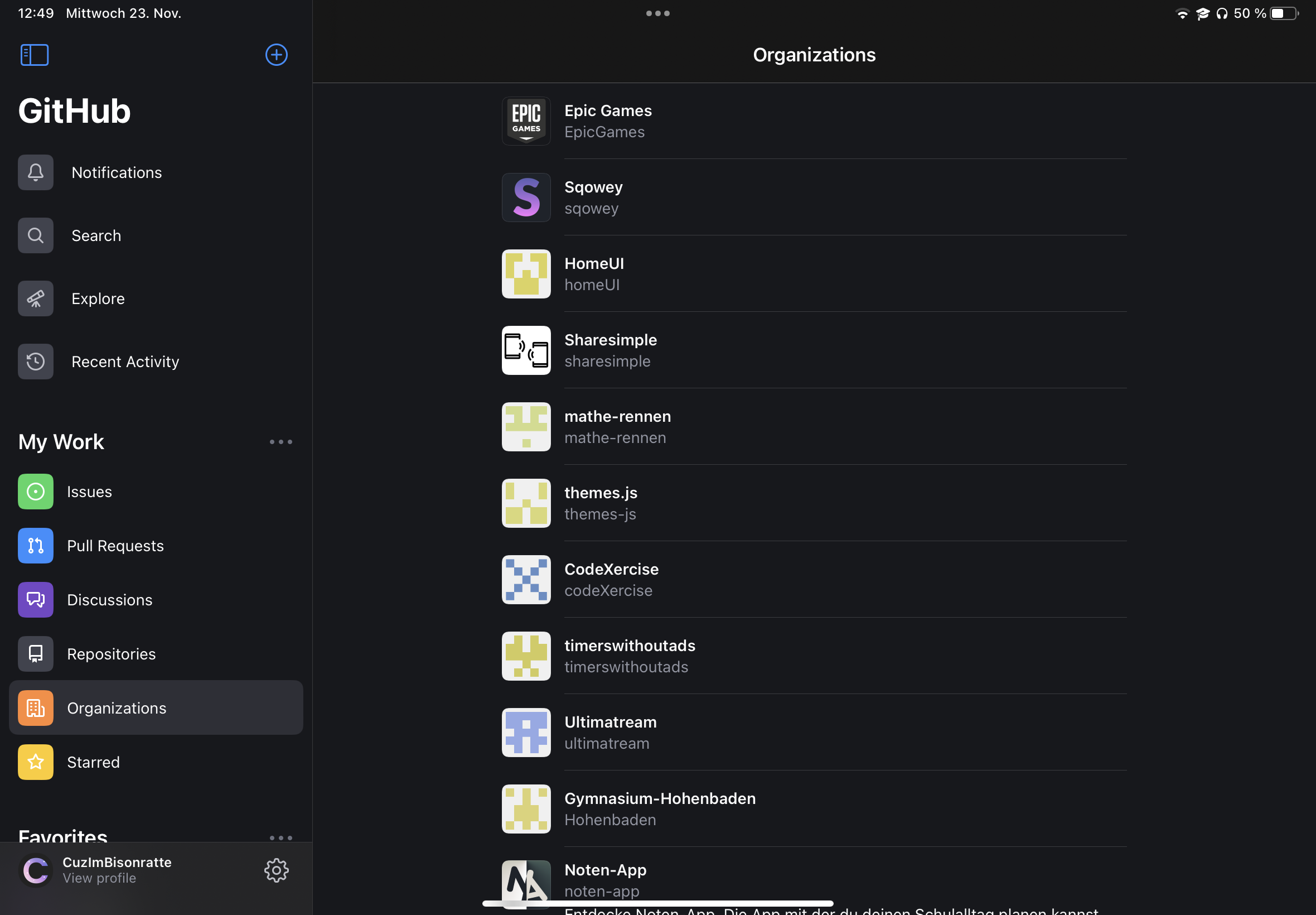Open settings gear icon
Viewport: 1316px width, 915px height.
tap(276, 871)
